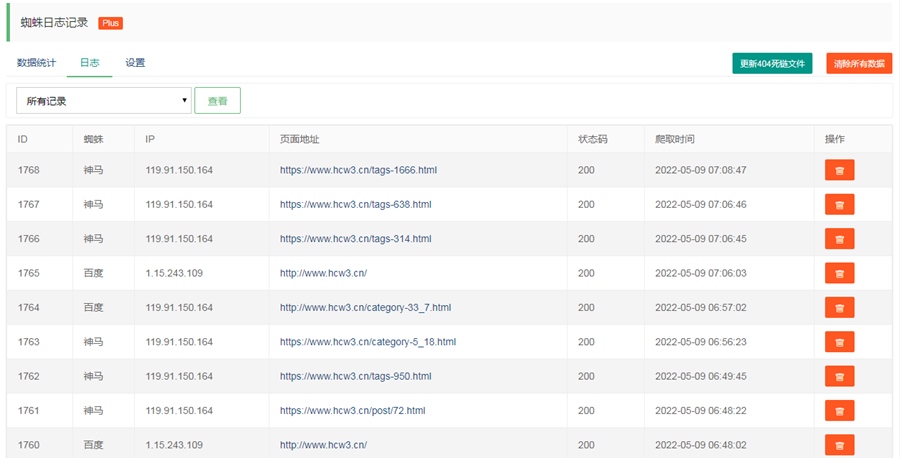Switch to the 数据统计 tab
This screenshot has width=900, height=458.
[36, 63]
